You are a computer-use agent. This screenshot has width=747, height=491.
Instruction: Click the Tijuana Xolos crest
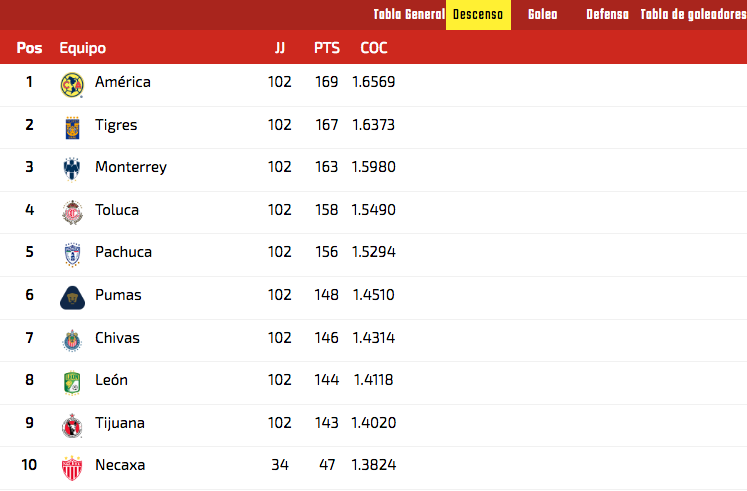[72, 426]
